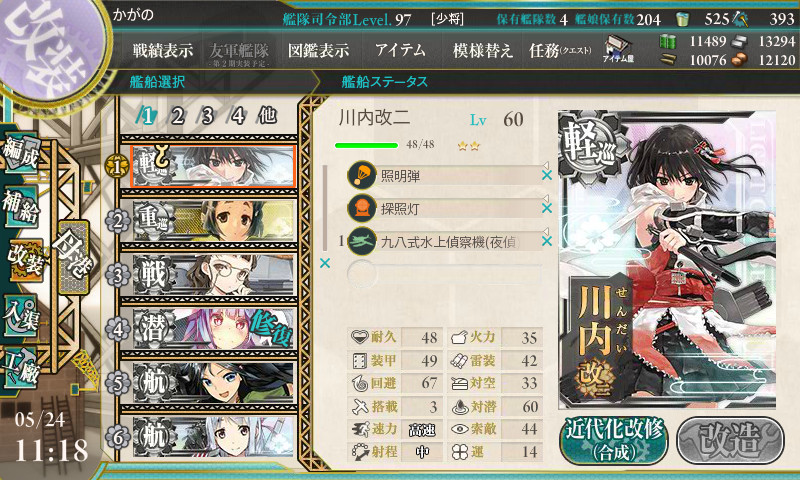Unequip the 九八式水上偵察機 with its X

546,241
